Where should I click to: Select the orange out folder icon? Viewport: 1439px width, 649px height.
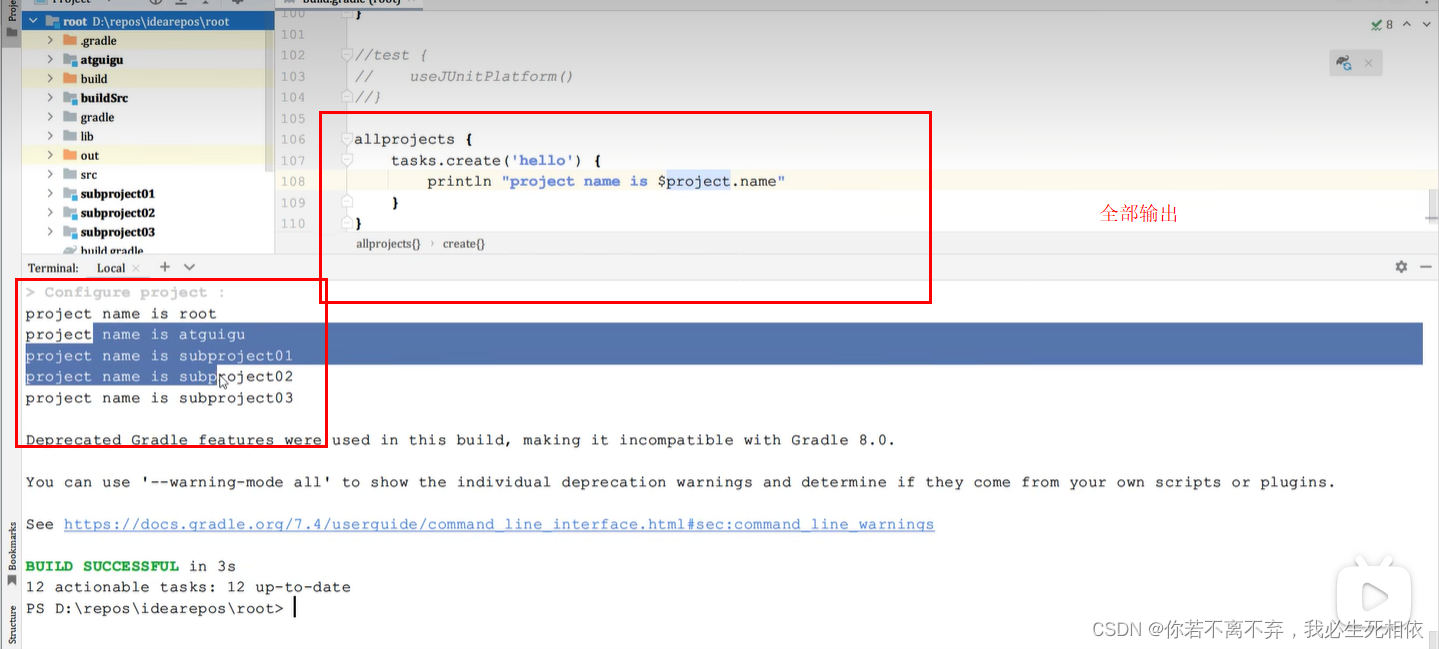tap(70, 155)
